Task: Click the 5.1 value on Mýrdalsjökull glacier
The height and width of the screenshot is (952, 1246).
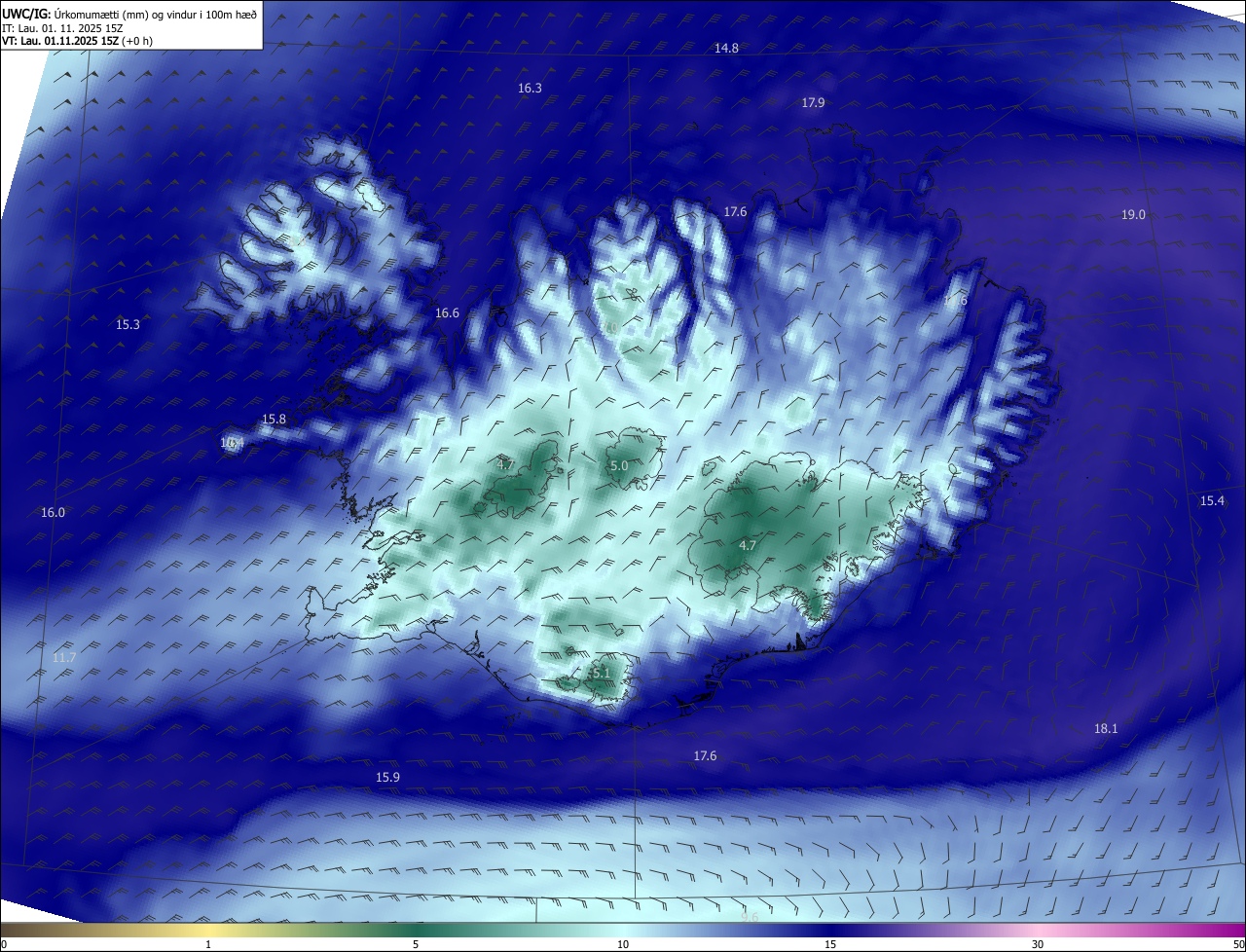Action: (601, 672)
